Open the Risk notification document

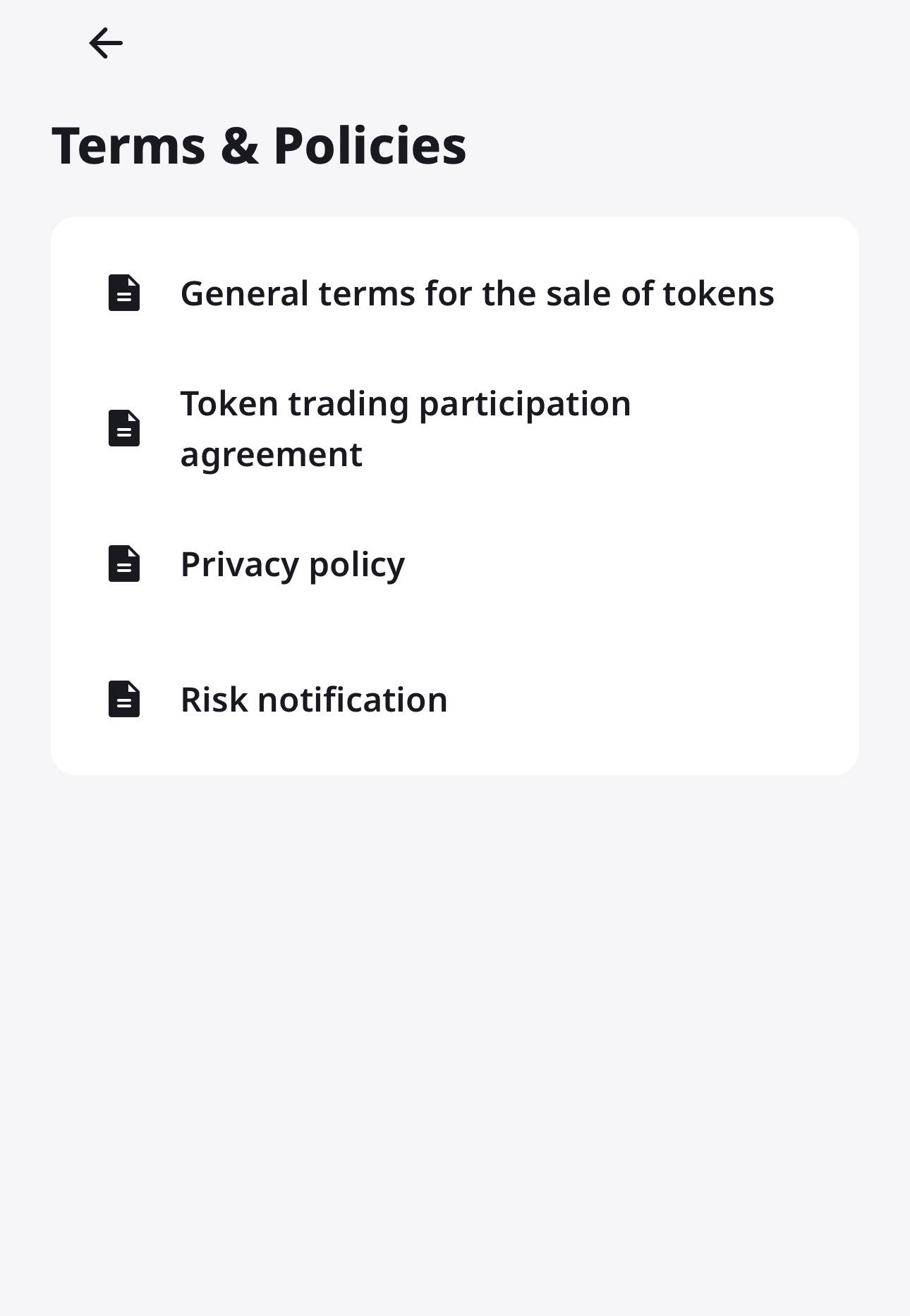(313, 700)
